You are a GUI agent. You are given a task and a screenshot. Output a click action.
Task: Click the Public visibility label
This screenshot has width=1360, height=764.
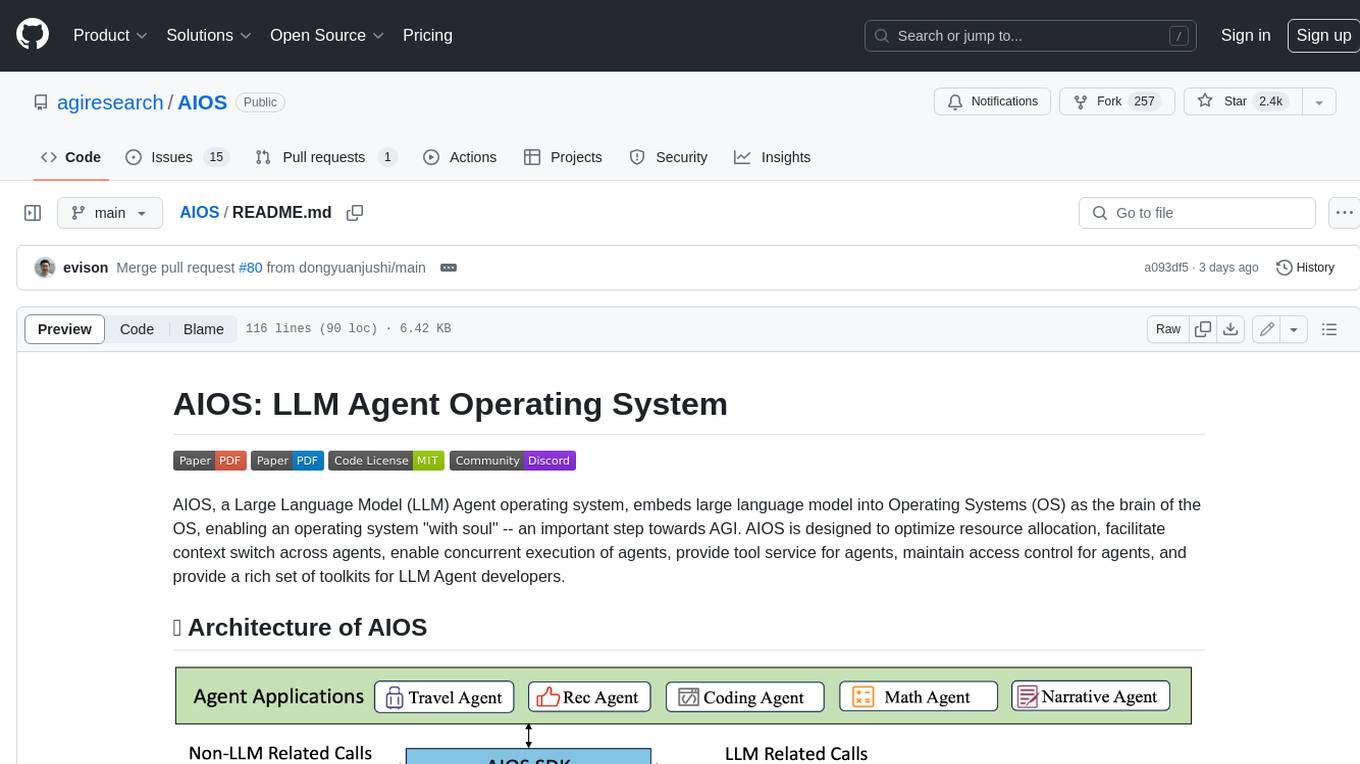[x=261, y=102]
